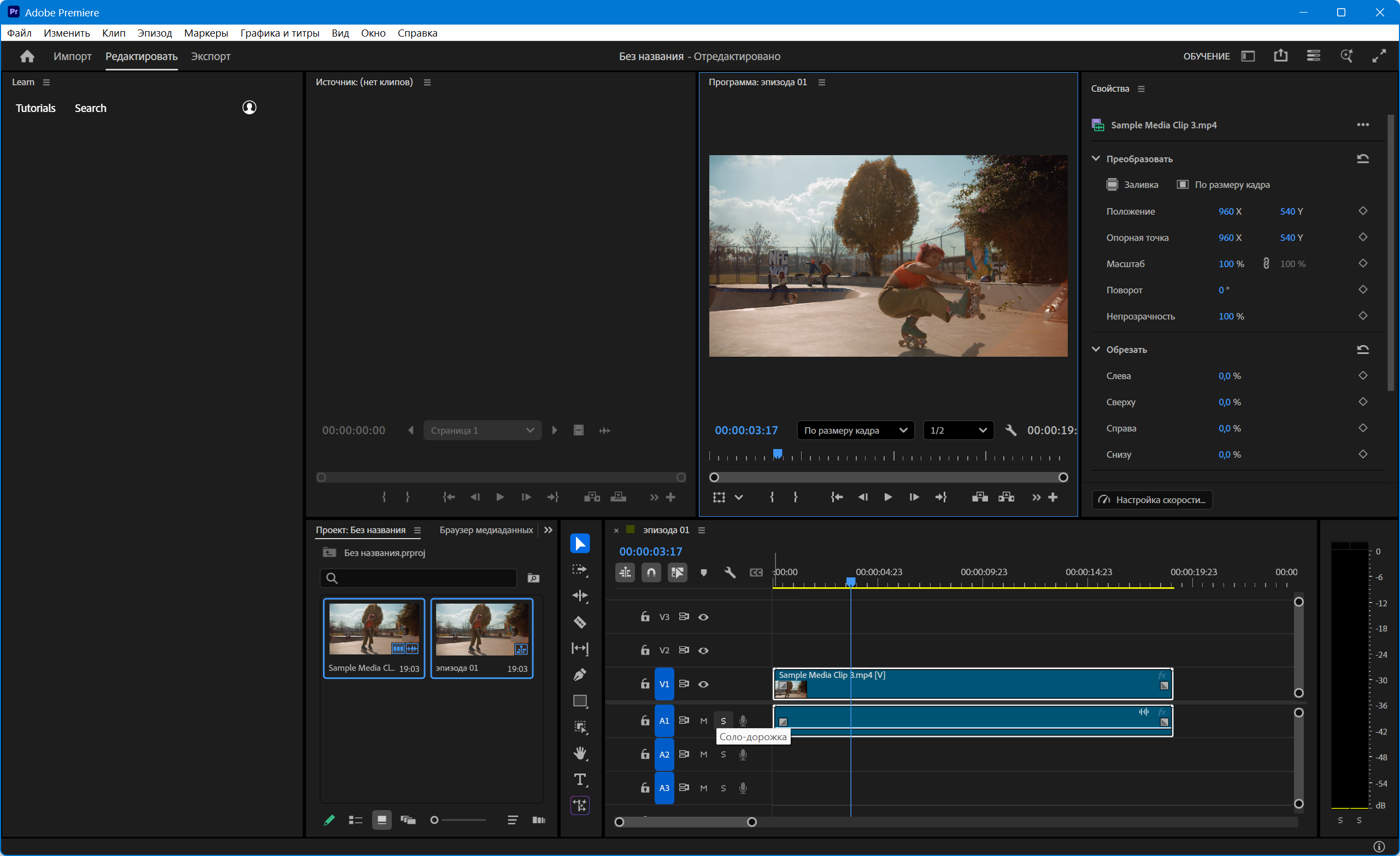Adjust the project thumbnail size slider

click(434, 819)
